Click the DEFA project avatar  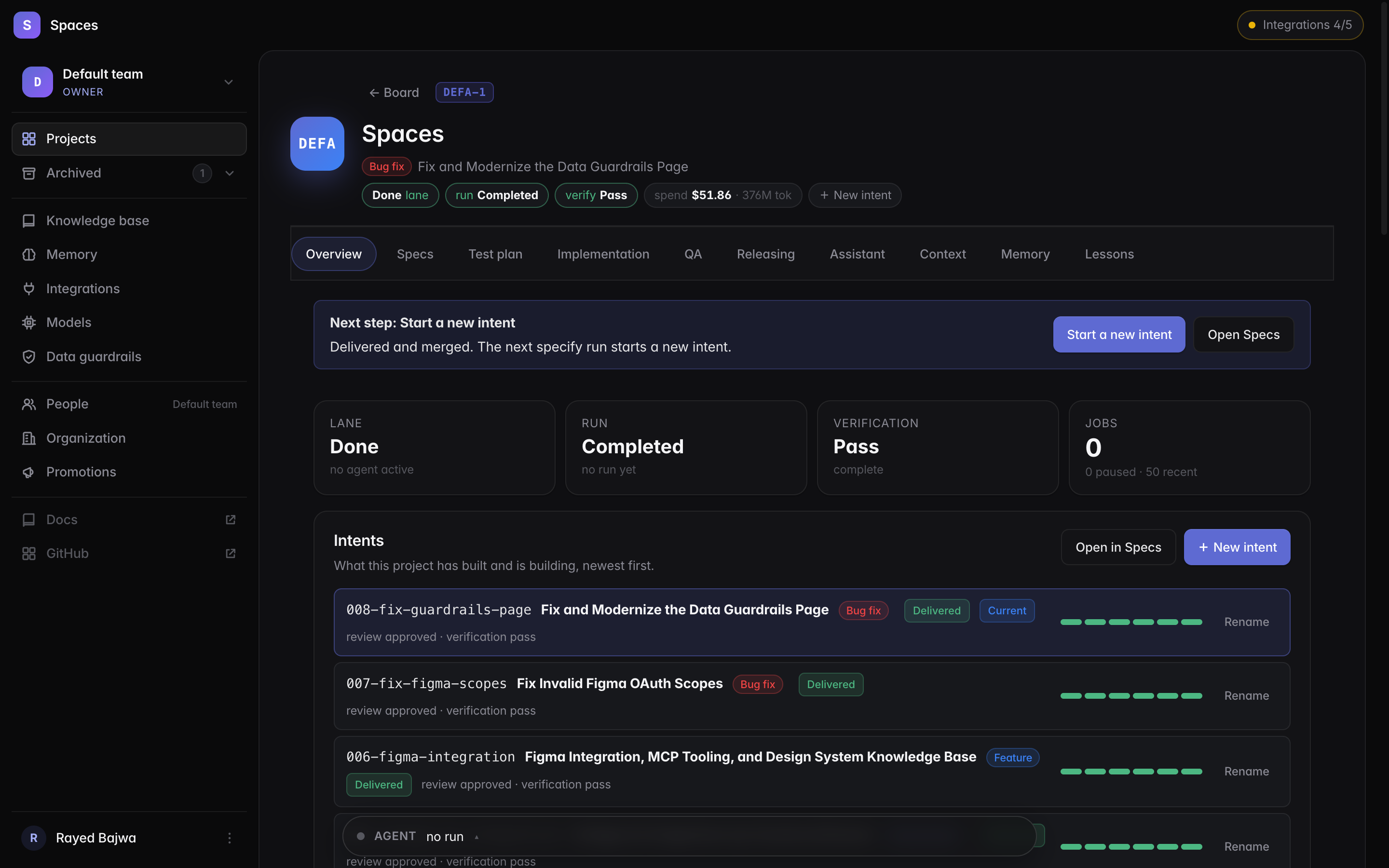point(317,144)
